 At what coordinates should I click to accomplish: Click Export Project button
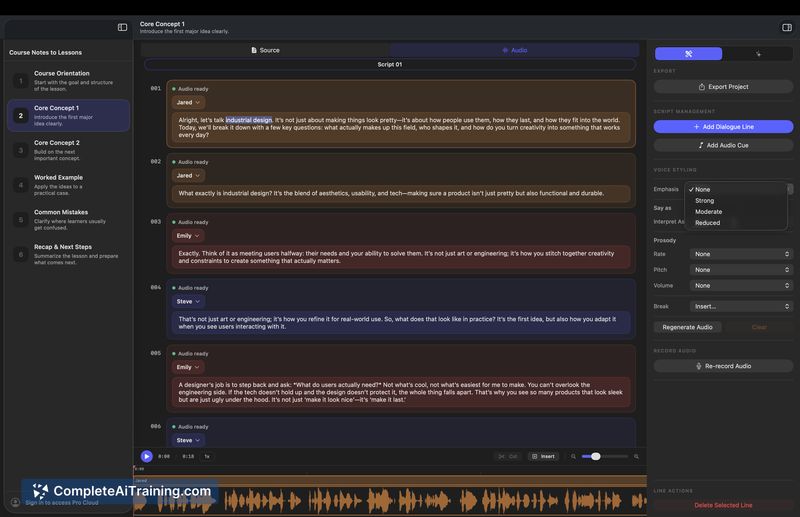point(723,87)
